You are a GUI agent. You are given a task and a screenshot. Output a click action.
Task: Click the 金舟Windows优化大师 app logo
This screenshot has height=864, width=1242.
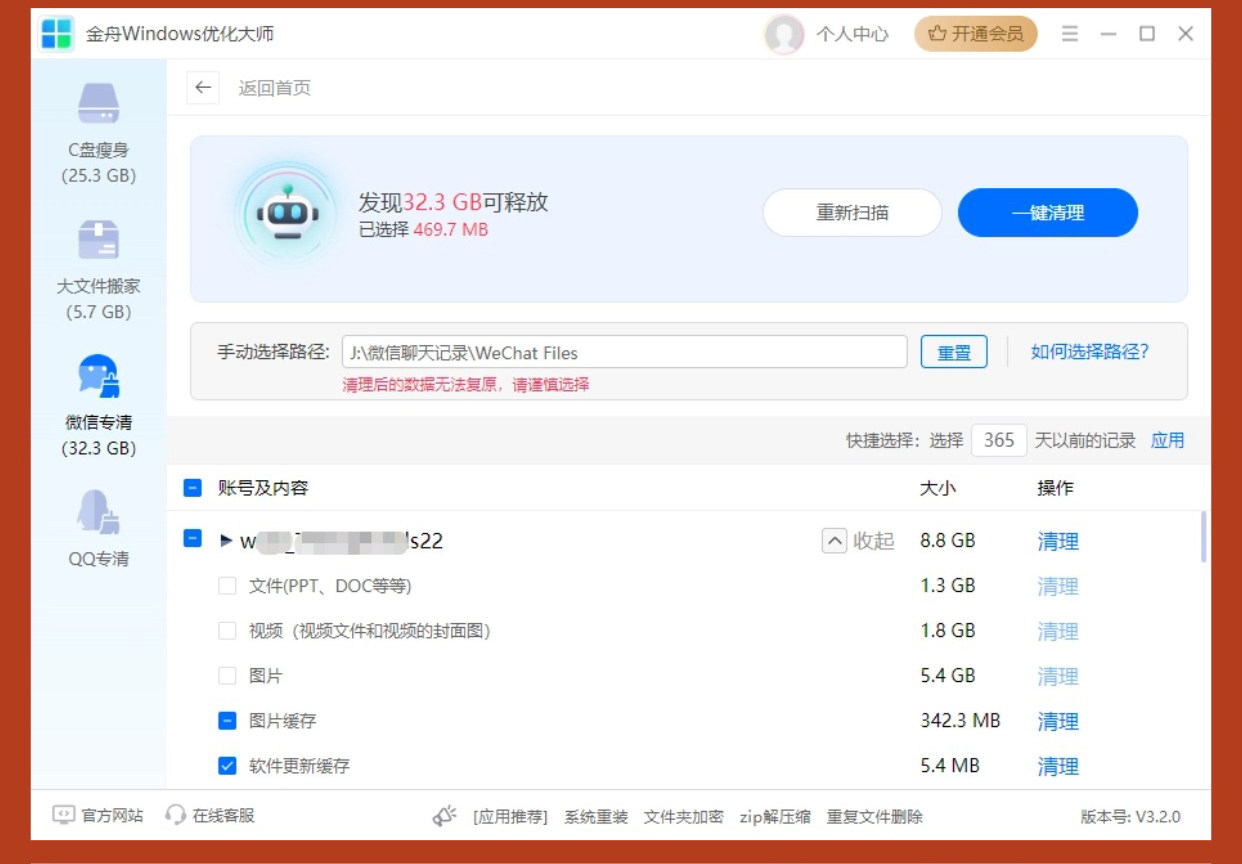(57, 34)
